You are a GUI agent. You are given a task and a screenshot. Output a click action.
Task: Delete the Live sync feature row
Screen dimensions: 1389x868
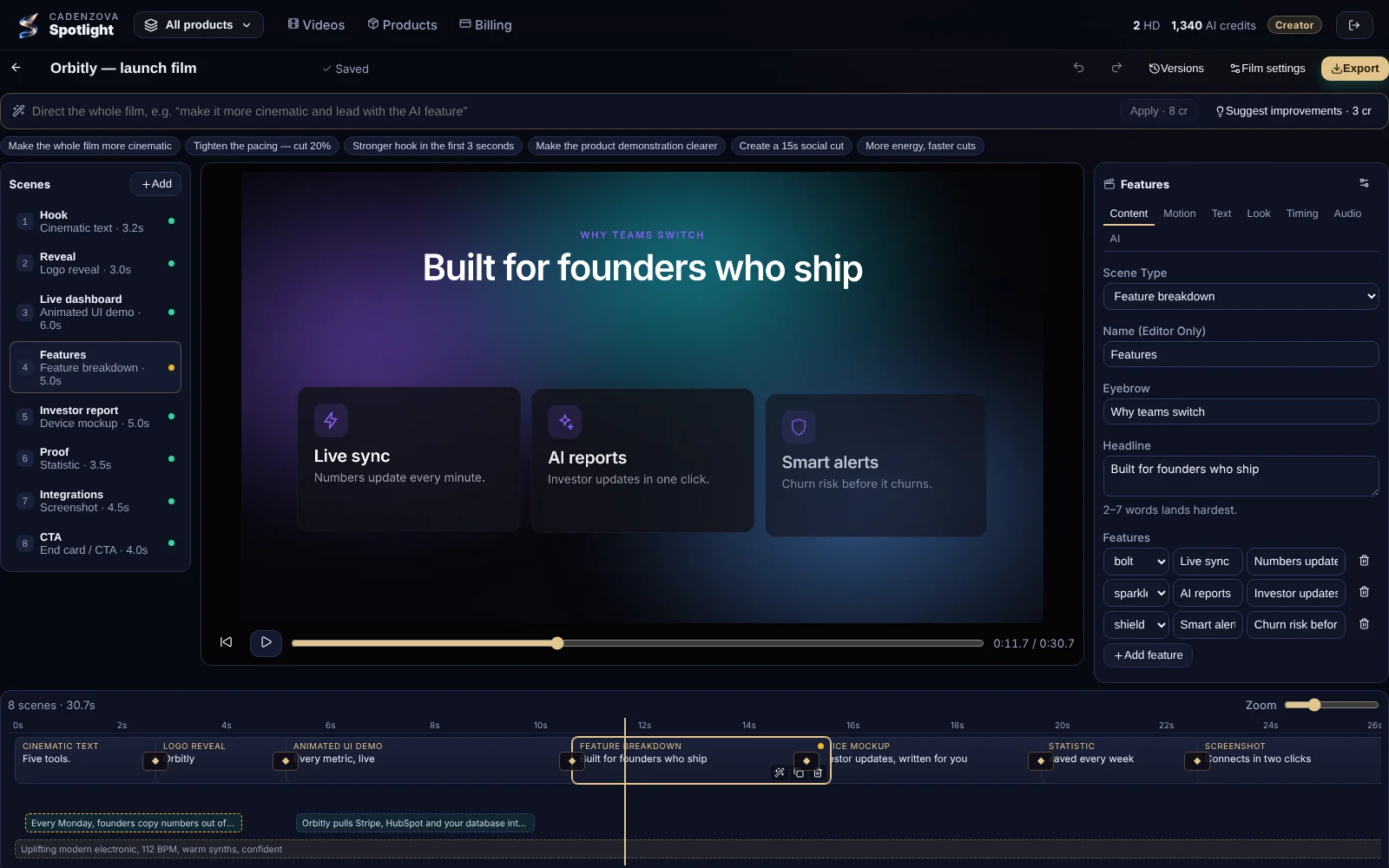[1364, 561]
